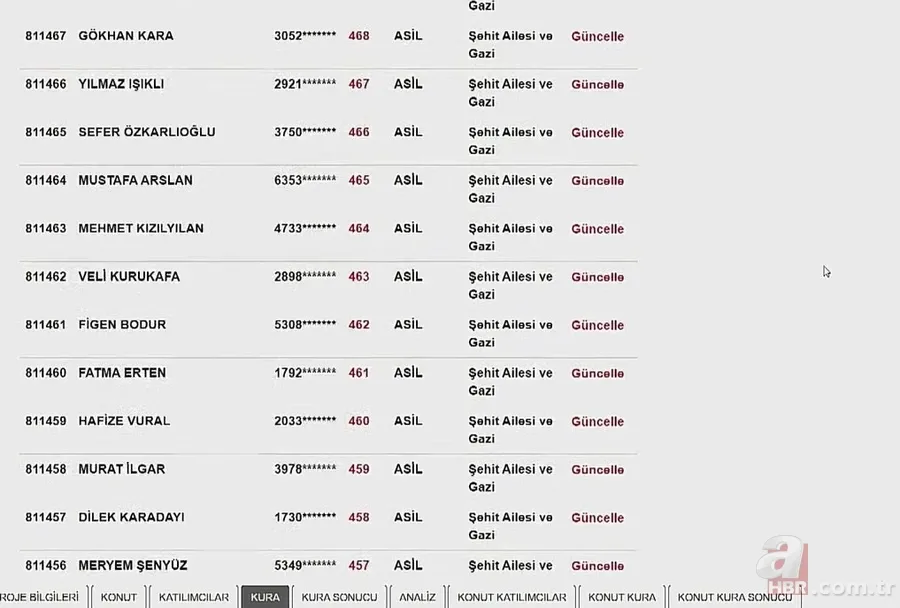Update Veli Kurukafa's entry with Güncelle
Viewport: 900px width, 608px height.
click(x=597, y=277)
